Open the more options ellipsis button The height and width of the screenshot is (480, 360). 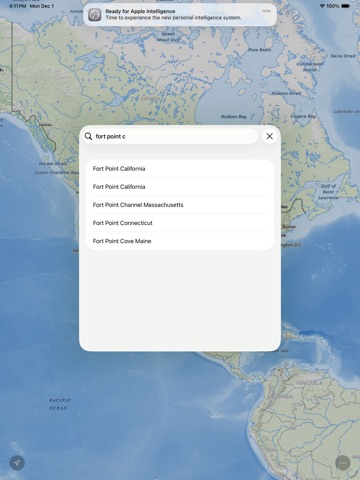[343, 463]
